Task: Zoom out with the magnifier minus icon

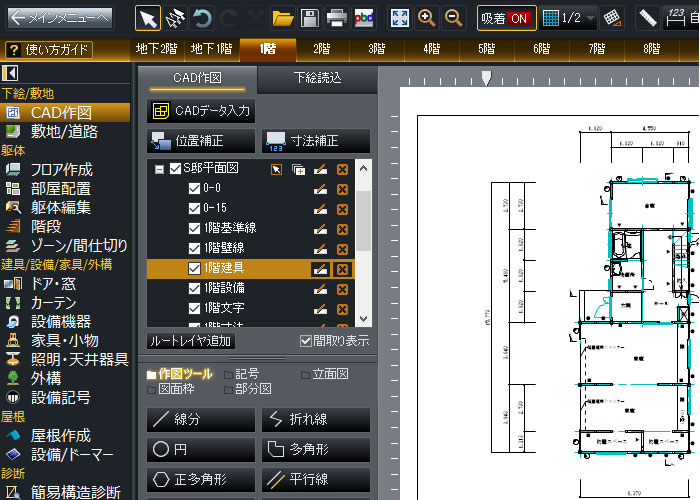Action: click(453, 18)
